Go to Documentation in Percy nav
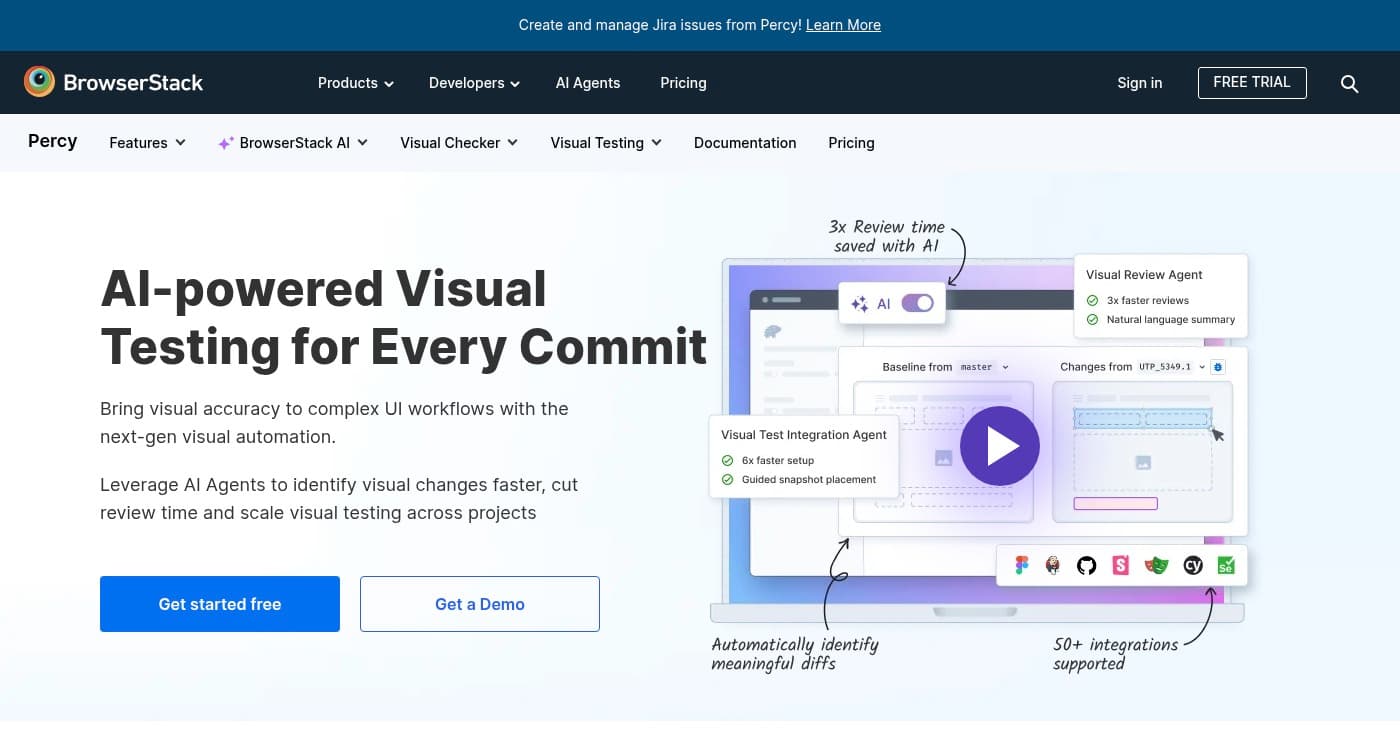1400x735 pixels. click(745, 143)
